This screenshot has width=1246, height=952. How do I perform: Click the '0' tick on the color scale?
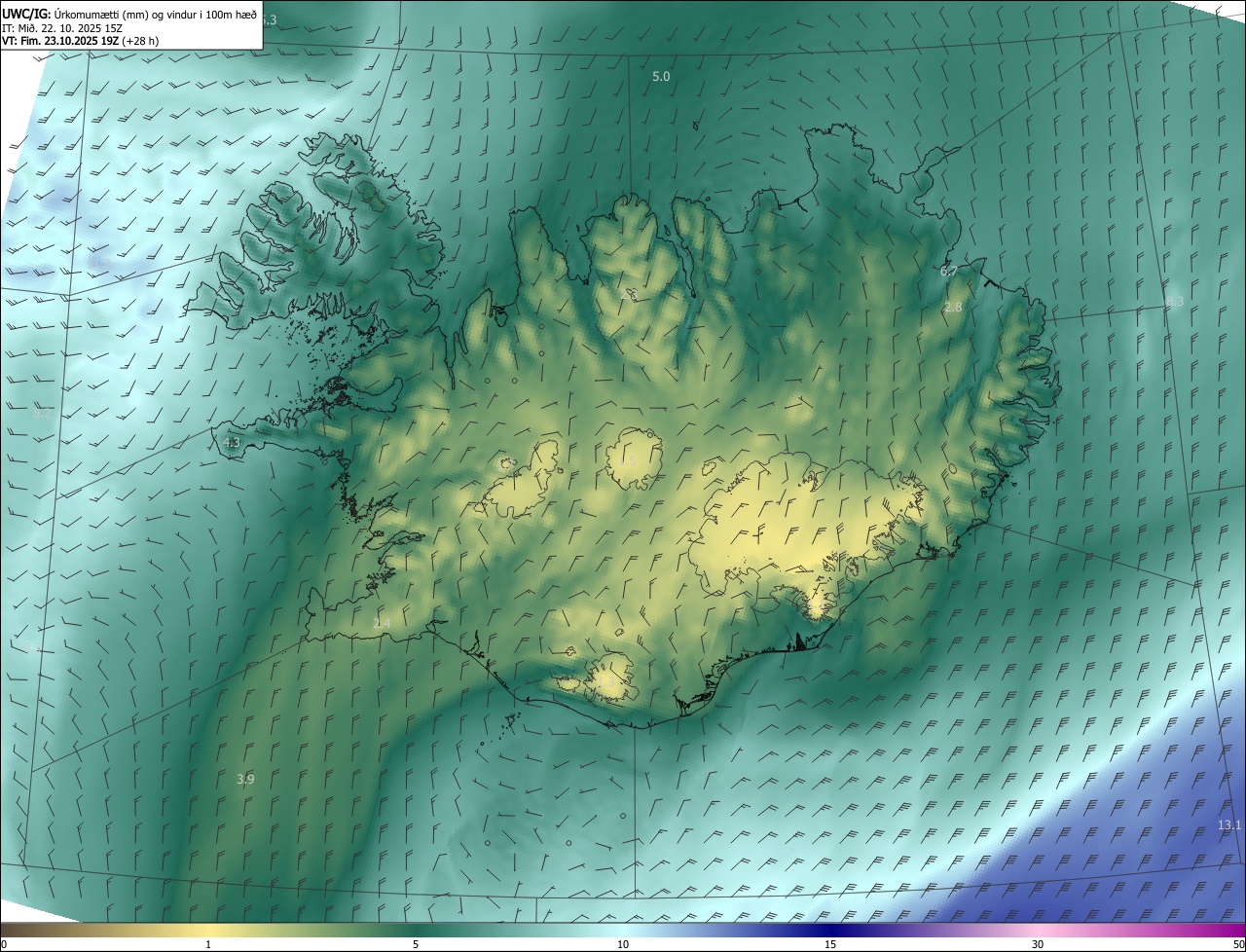(x=4, y=944)
